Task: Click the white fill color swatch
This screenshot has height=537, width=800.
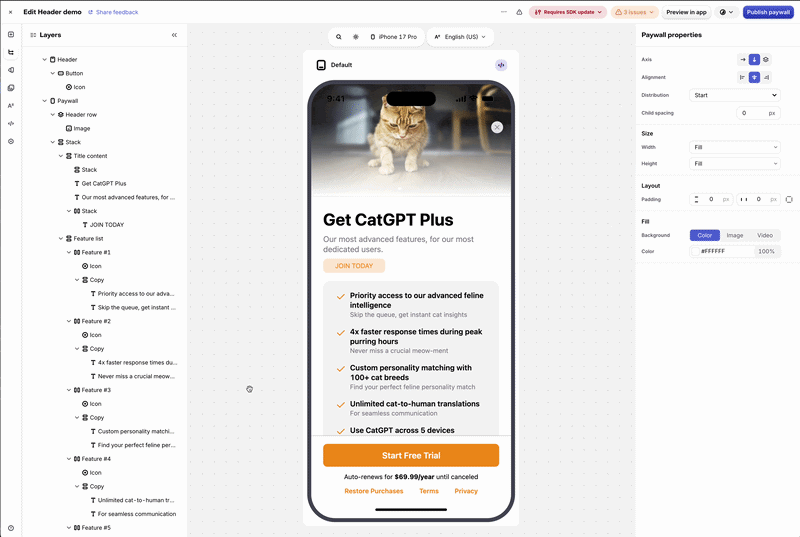Action: [695, 251]
